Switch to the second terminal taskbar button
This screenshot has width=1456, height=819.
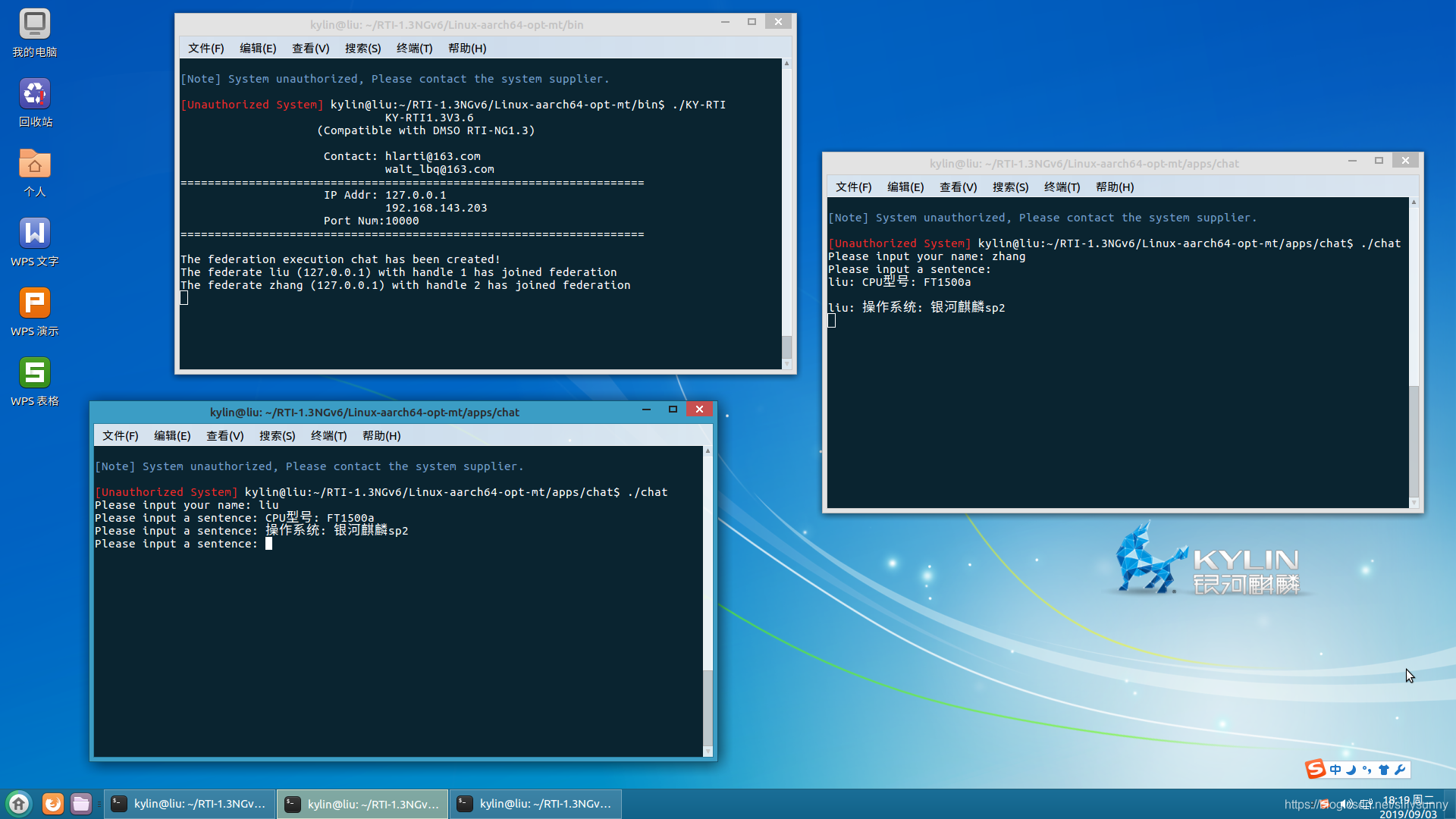(x=362, y=804)
